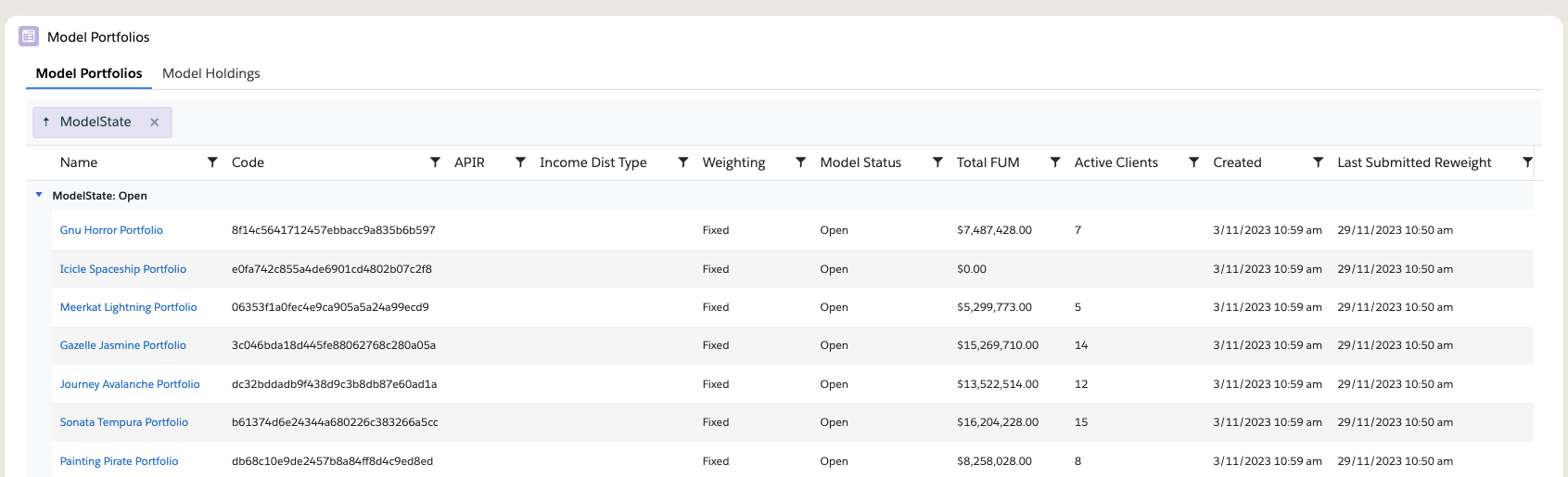Switch to the Model Holdings tab

click(210, 73)
